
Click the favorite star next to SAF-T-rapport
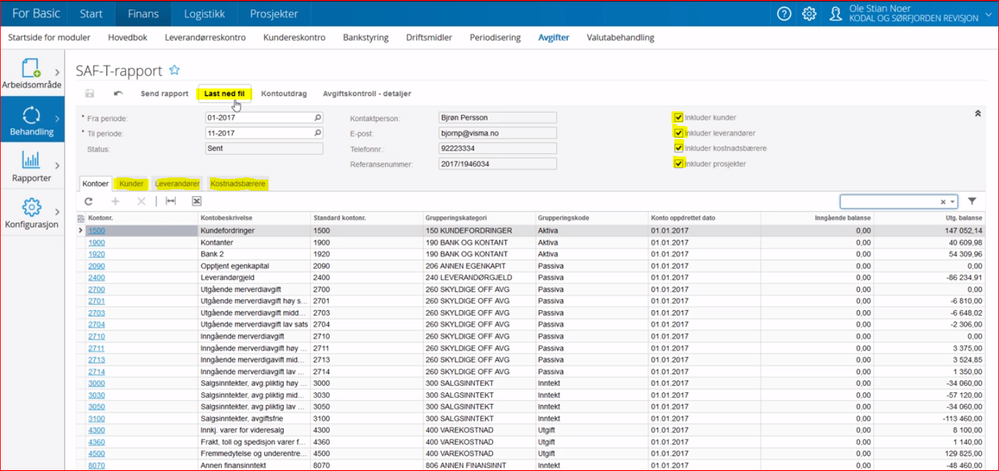[174, 71]
